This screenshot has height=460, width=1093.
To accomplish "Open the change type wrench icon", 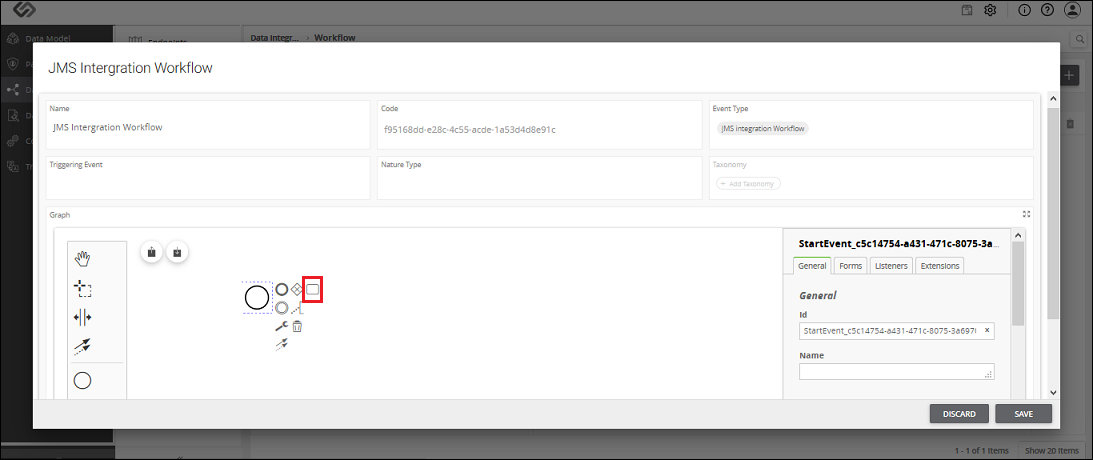I will pyautogui.click(x=282, y=325).
